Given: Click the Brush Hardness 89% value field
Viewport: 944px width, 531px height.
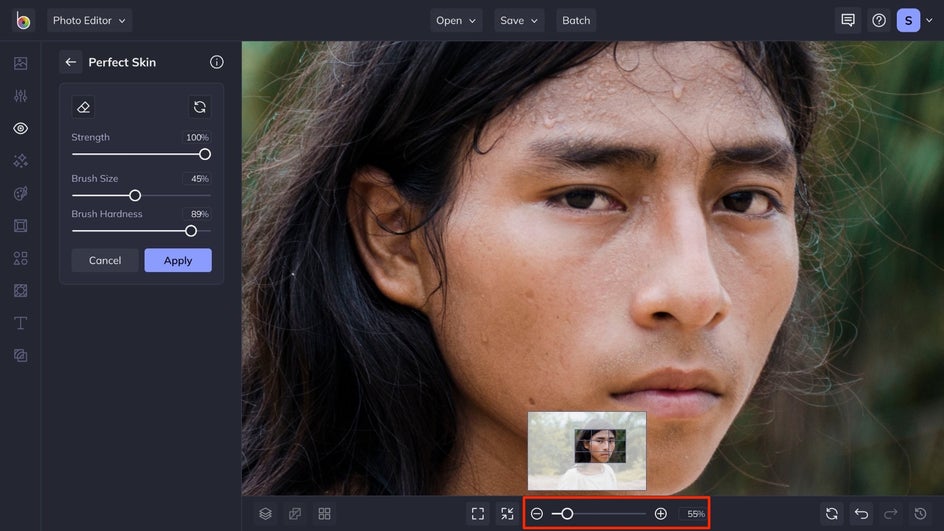Looking at the screenshot, I should 197,214.
